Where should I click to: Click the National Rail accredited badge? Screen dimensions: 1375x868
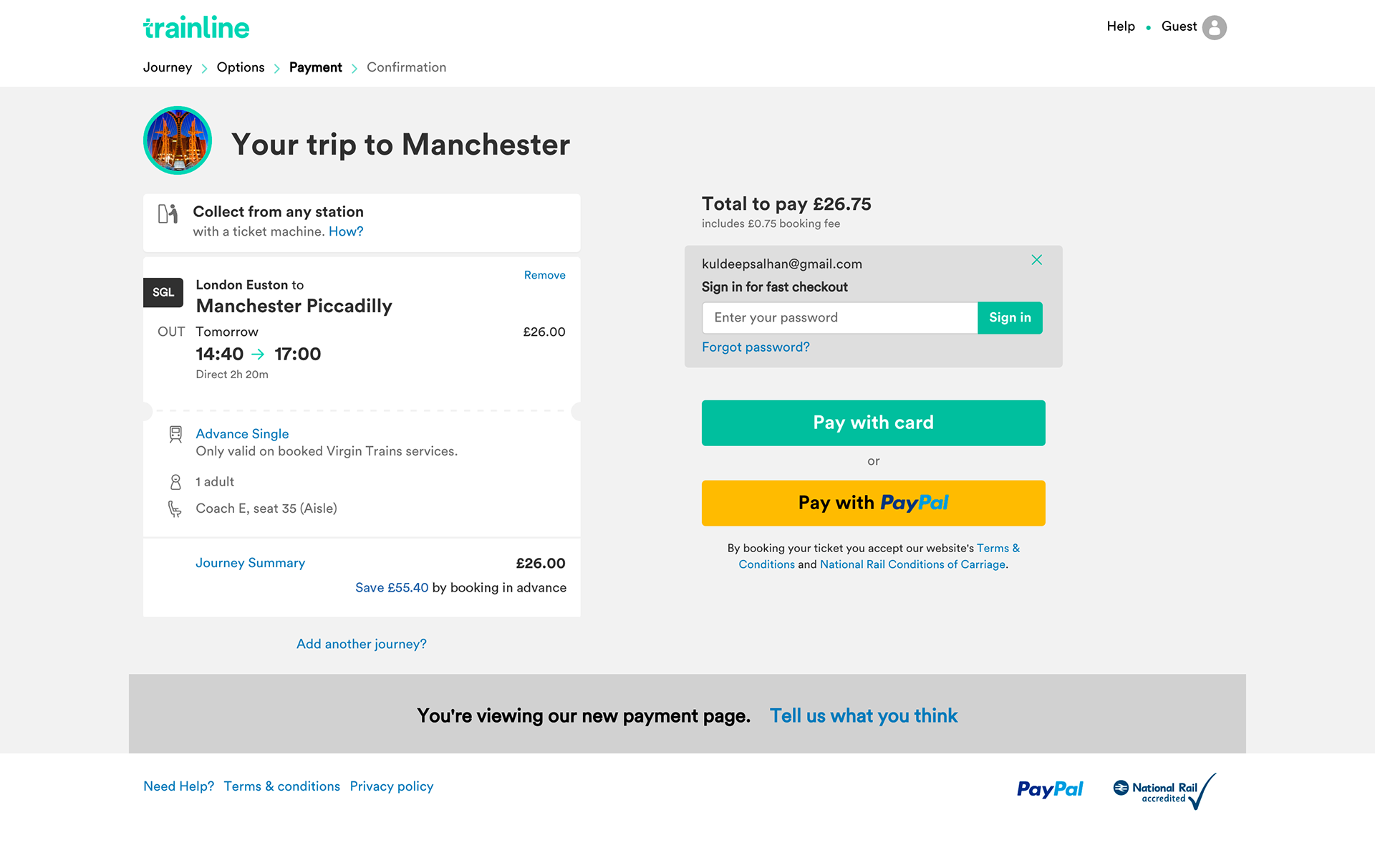[x=1164, y=791]
